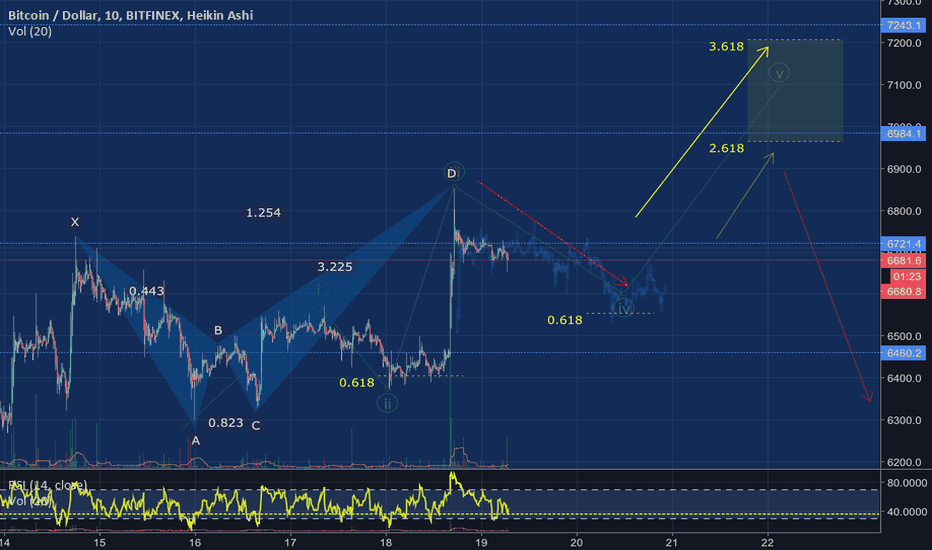The image size is (932, 550).
Task: Open the RSI (14, close) indicator legend
Action: click(48, 485)
